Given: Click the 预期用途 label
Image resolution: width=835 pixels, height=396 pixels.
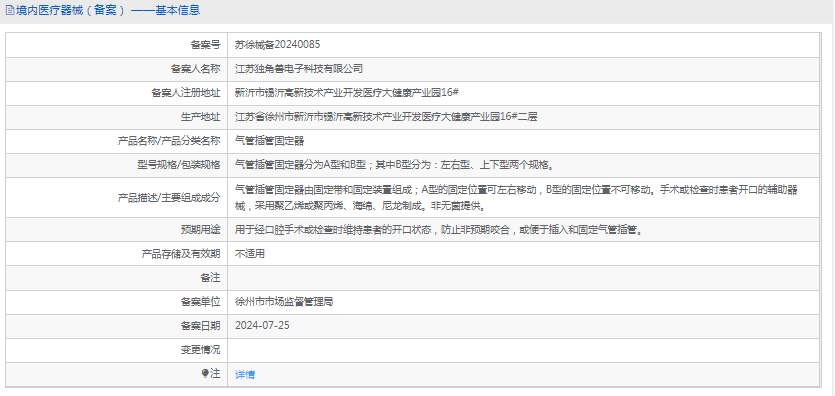Looking at the screenshot, I should [x=200, y=230].
